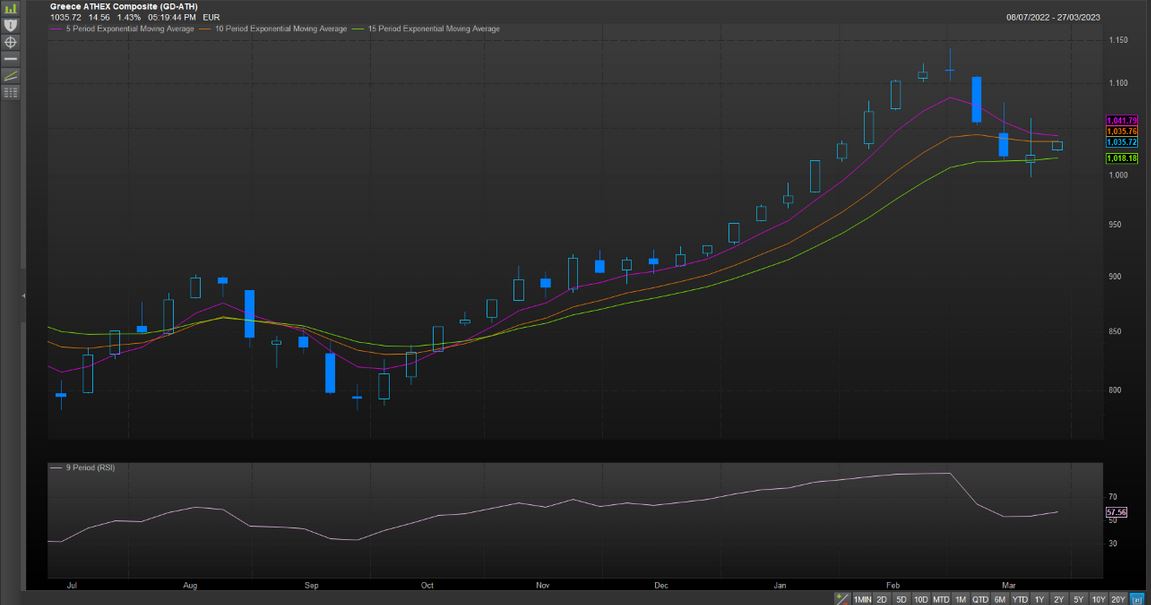1151x605 pixels.
Task: Click the Greece ATHEX Composite chart title
Action: pos(123,6)
